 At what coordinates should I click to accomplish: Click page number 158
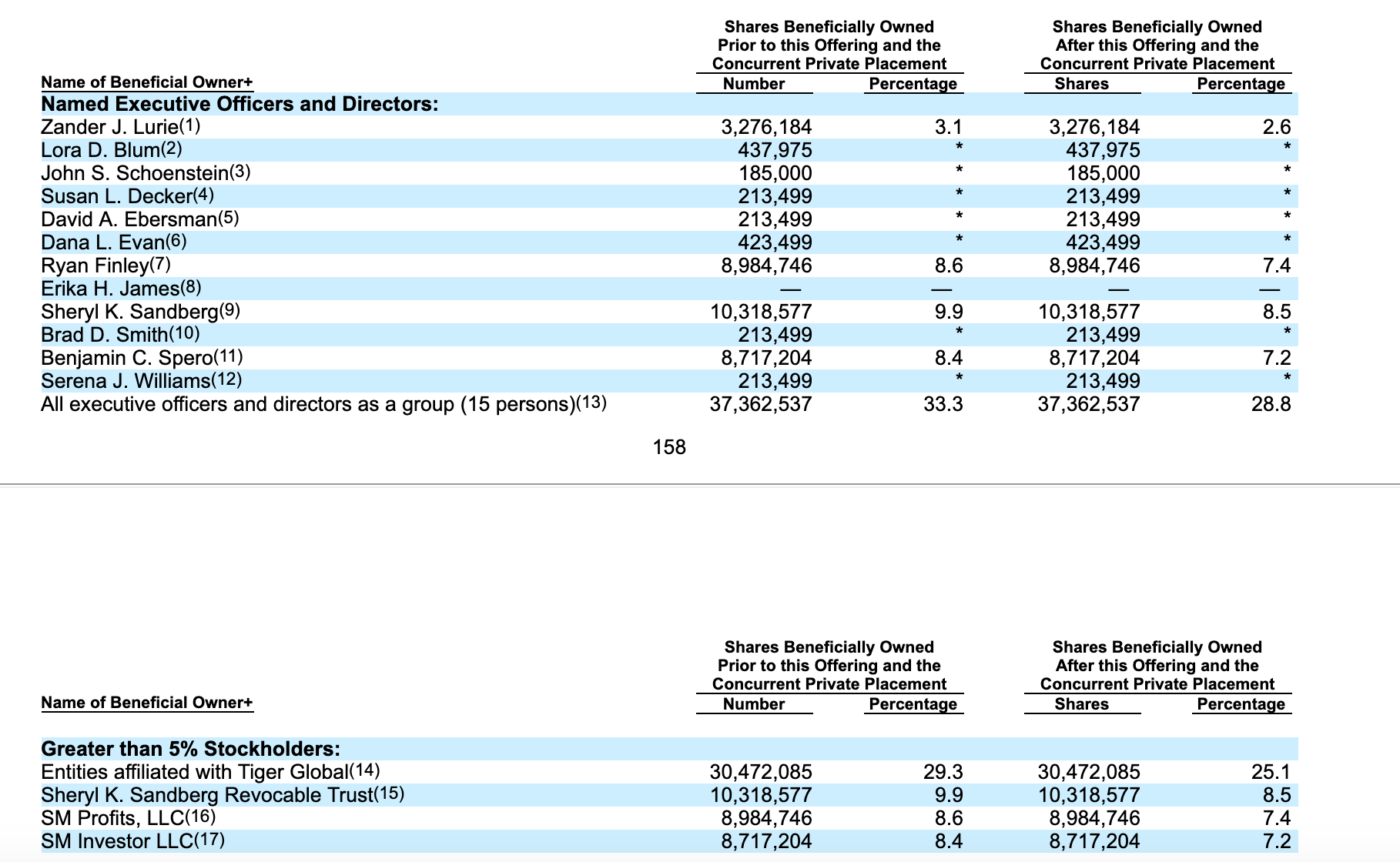(669, 446)
